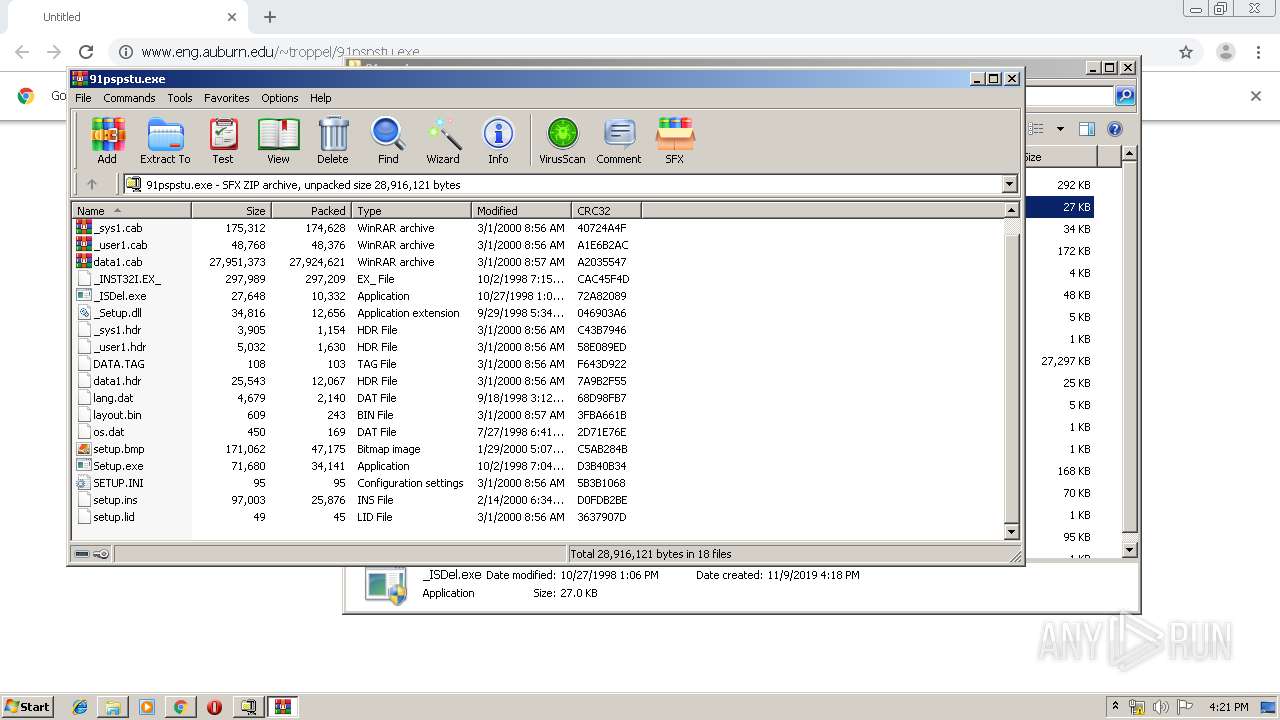
Task: Click the Delete trash icon
Action: pyautogui.click(x=333, y=140)
